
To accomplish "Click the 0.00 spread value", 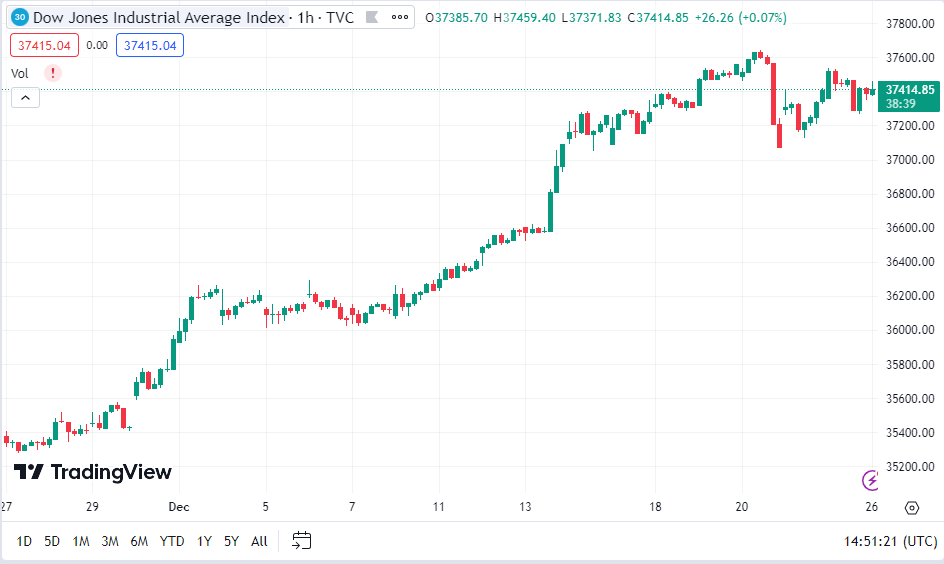I will pos(97,45).
